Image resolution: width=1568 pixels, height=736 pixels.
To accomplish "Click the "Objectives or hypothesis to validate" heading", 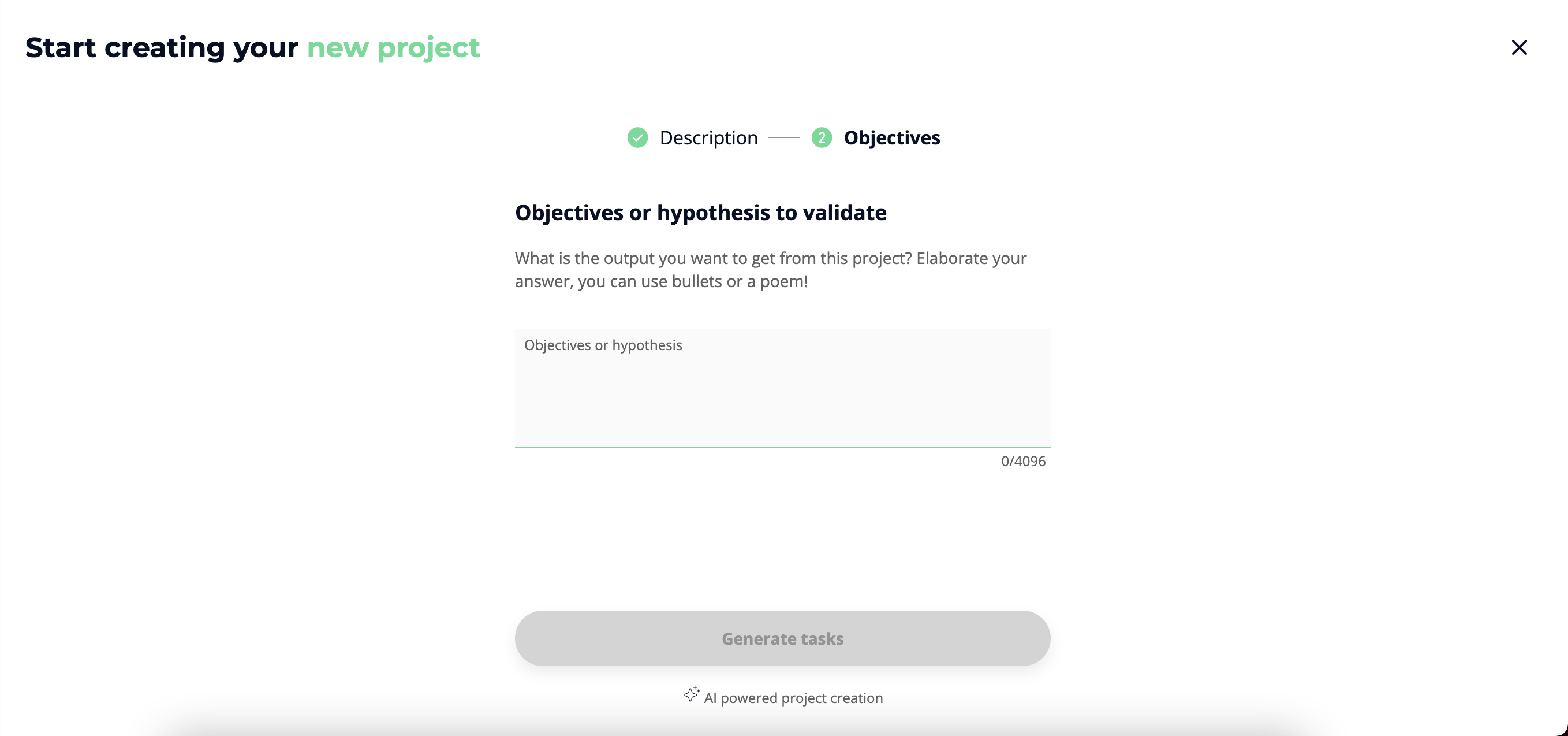I will [700, 213].
